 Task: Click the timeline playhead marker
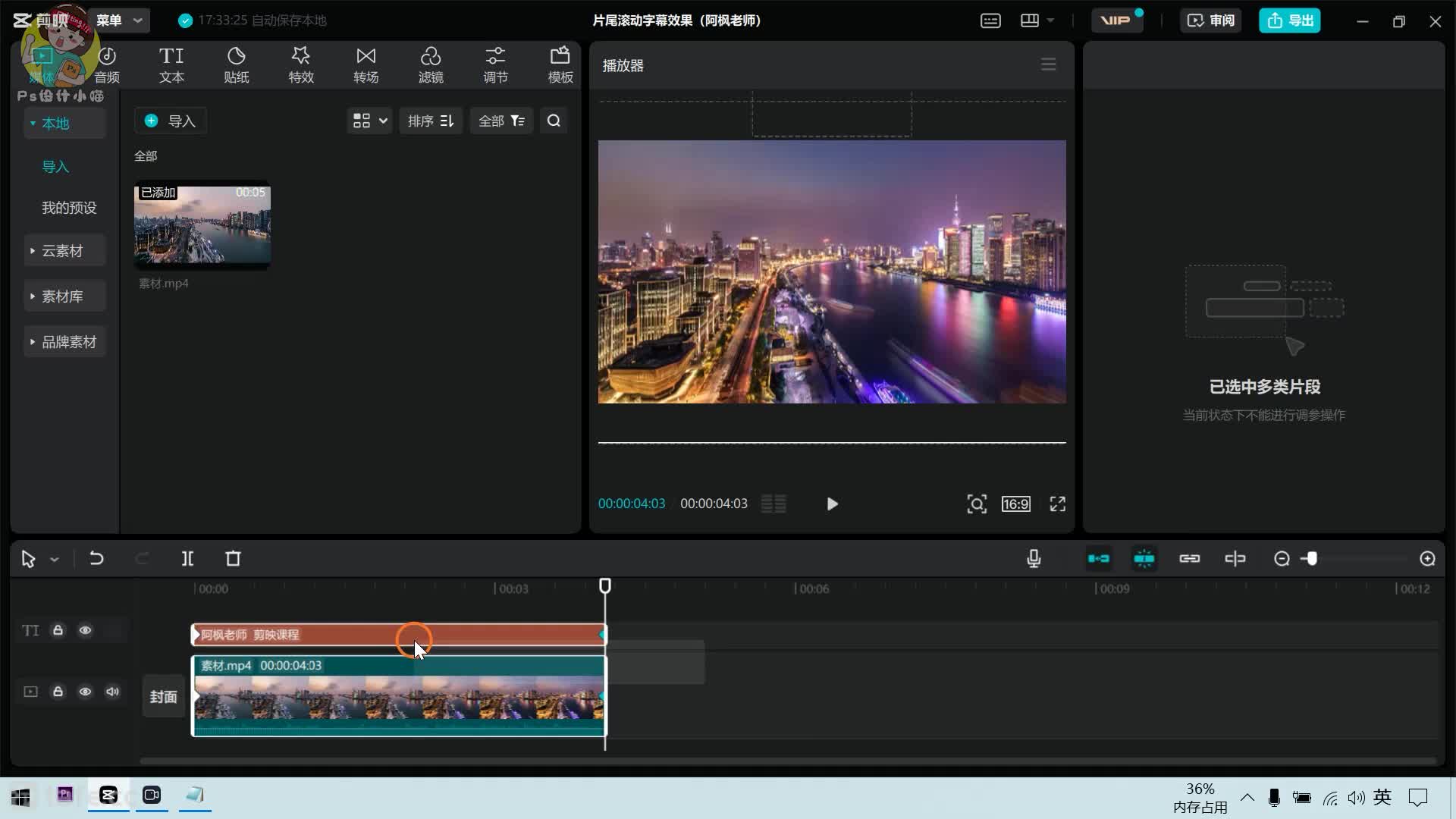(605, 586)
